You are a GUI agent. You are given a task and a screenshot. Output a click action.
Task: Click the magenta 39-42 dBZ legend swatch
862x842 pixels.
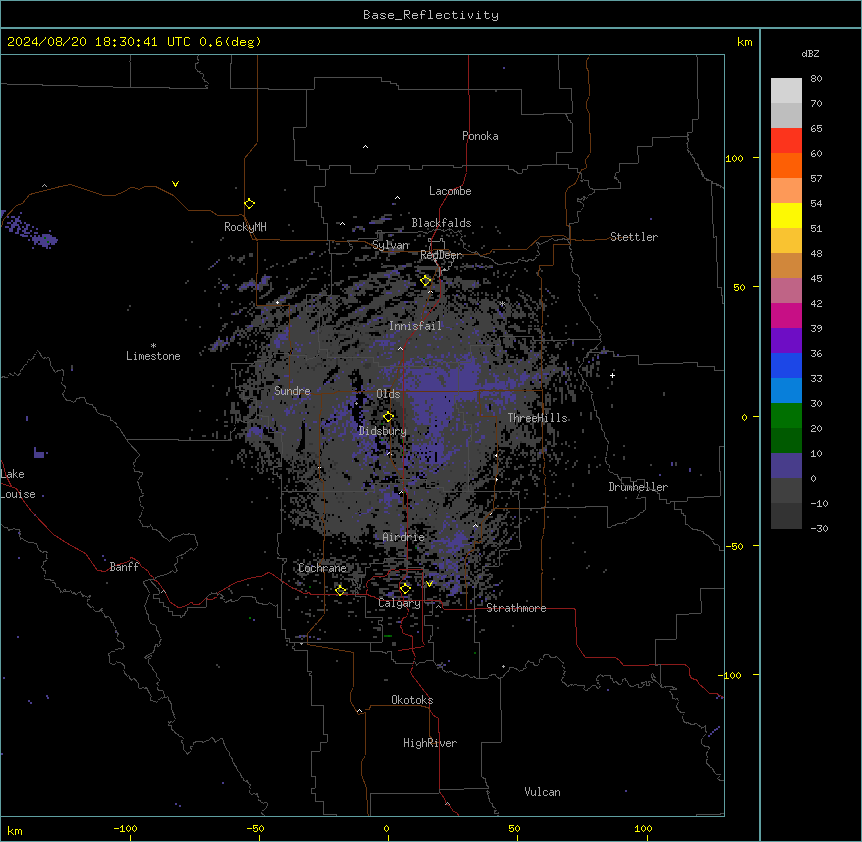click(786, 315)
